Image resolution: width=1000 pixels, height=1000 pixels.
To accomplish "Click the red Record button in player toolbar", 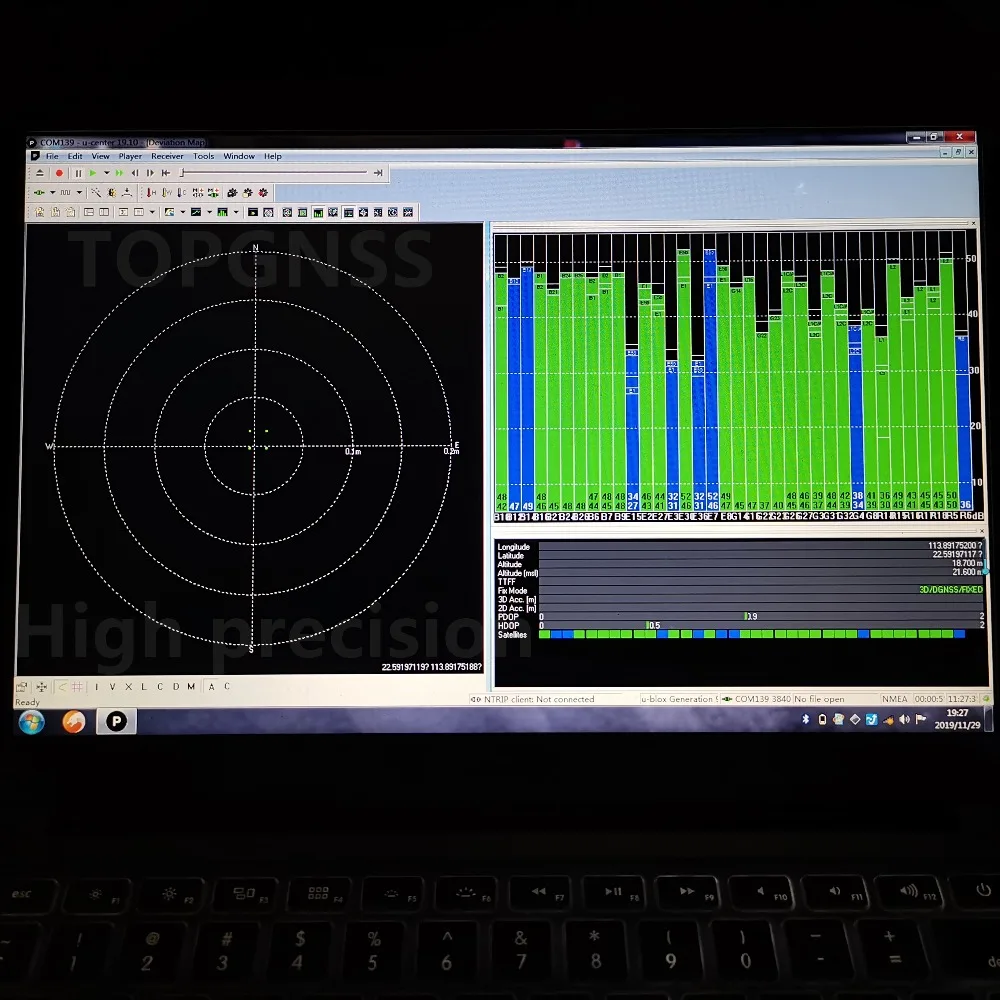I will click(x=59, y=173).
